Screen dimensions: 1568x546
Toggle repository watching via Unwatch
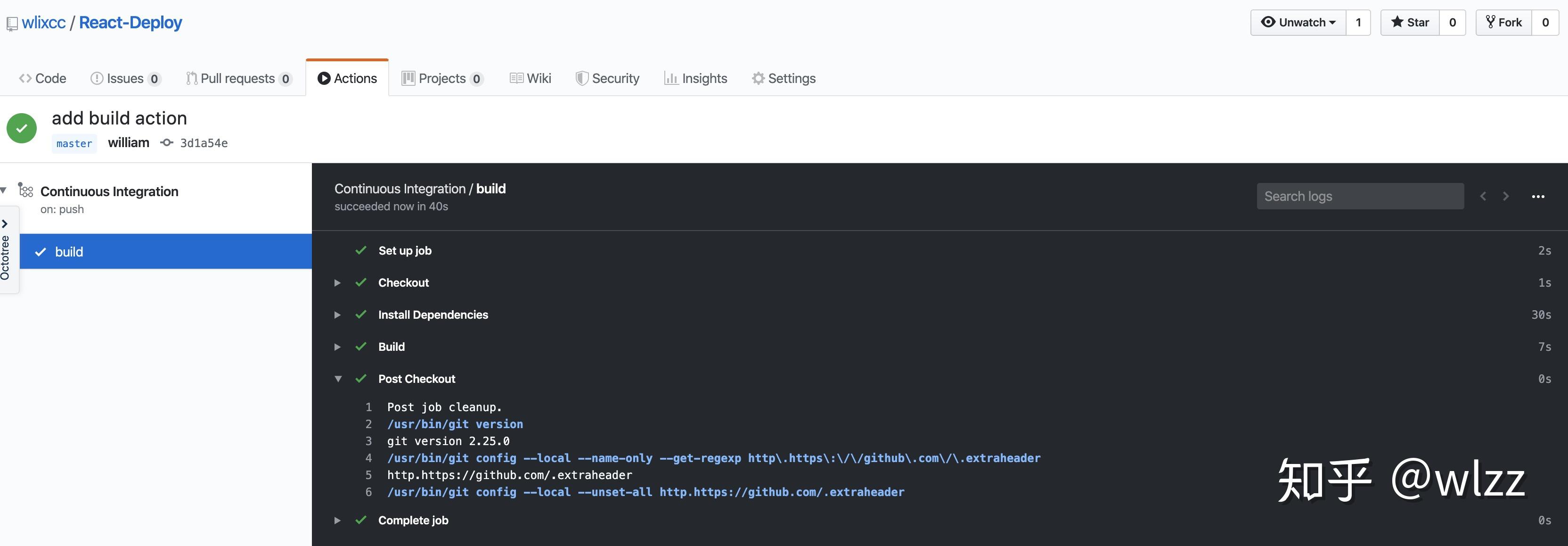1298,22
